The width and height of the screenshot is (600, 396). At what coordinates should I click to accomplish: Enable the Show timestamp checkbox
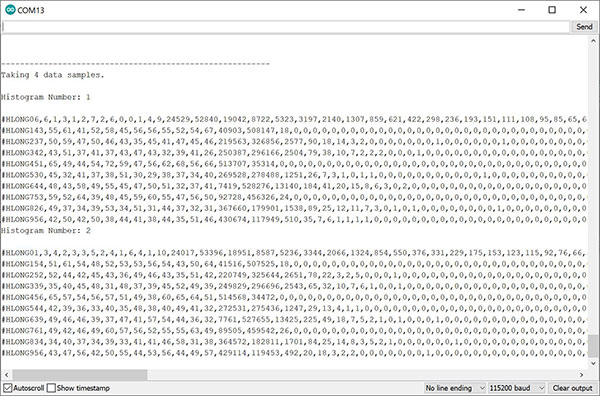click(x=51, y=388)
